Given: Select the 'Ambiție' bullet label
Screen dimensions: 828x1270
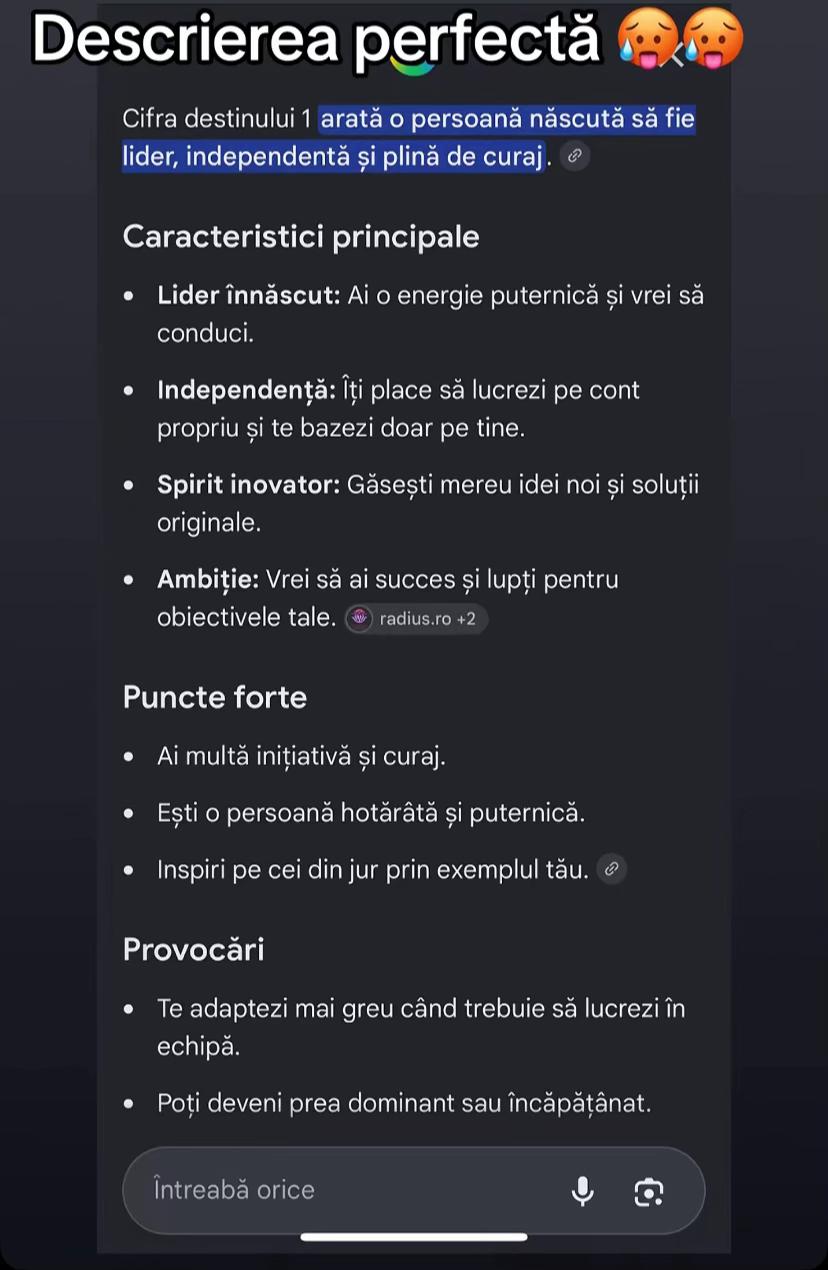Looking at the screenshot, I should coord(208,580).
